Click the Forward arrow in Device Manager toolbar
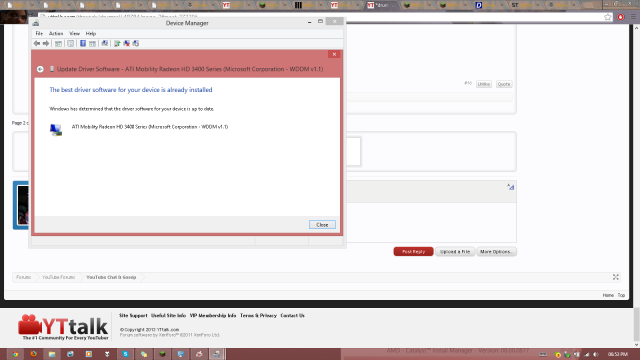Image resolution: width=640 pixels, height=360 pixels. click(46, 43)
